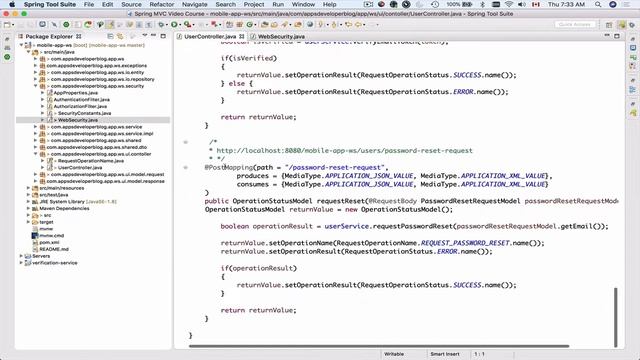Click the Wi-Fi status icon in menu bar
The width and height of the screenshot is (640, 360).
click(509, 4)
